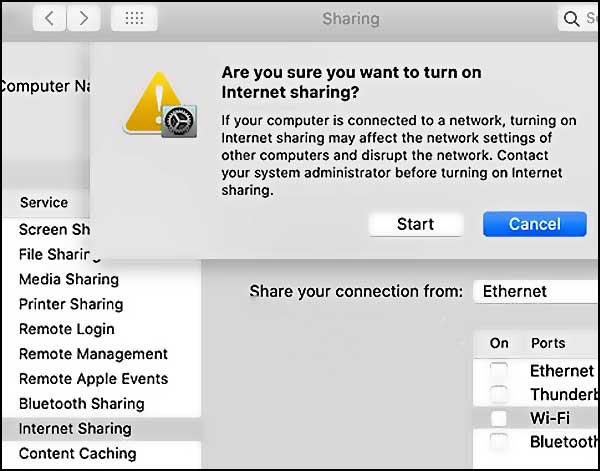Select Media Sharing service
Viewport: 600px width, 471px height.
tap(69, 279)
